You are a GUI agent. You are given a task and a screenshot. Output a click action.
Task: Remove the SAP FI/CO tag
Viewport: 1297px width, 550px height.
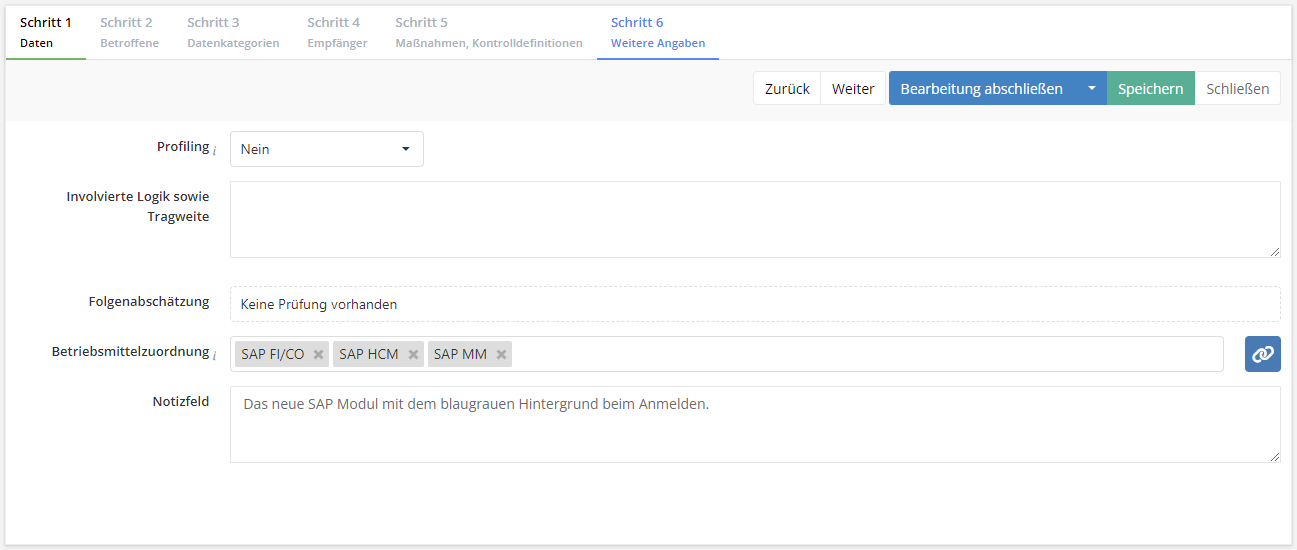click(x=318, y=354)
